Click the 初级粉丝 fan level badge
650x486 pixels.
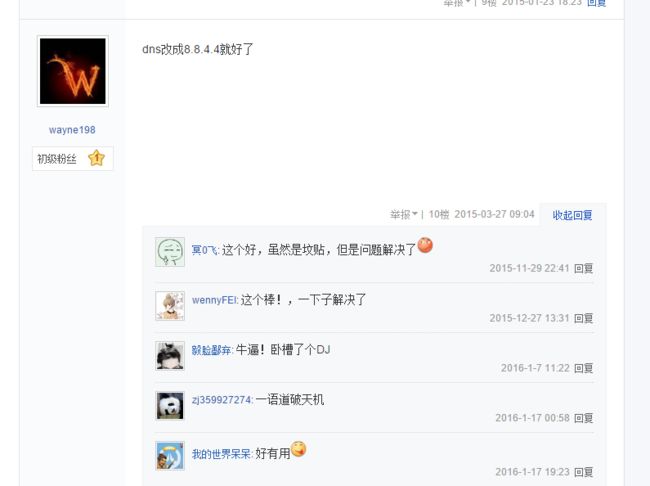coord(73,158)
